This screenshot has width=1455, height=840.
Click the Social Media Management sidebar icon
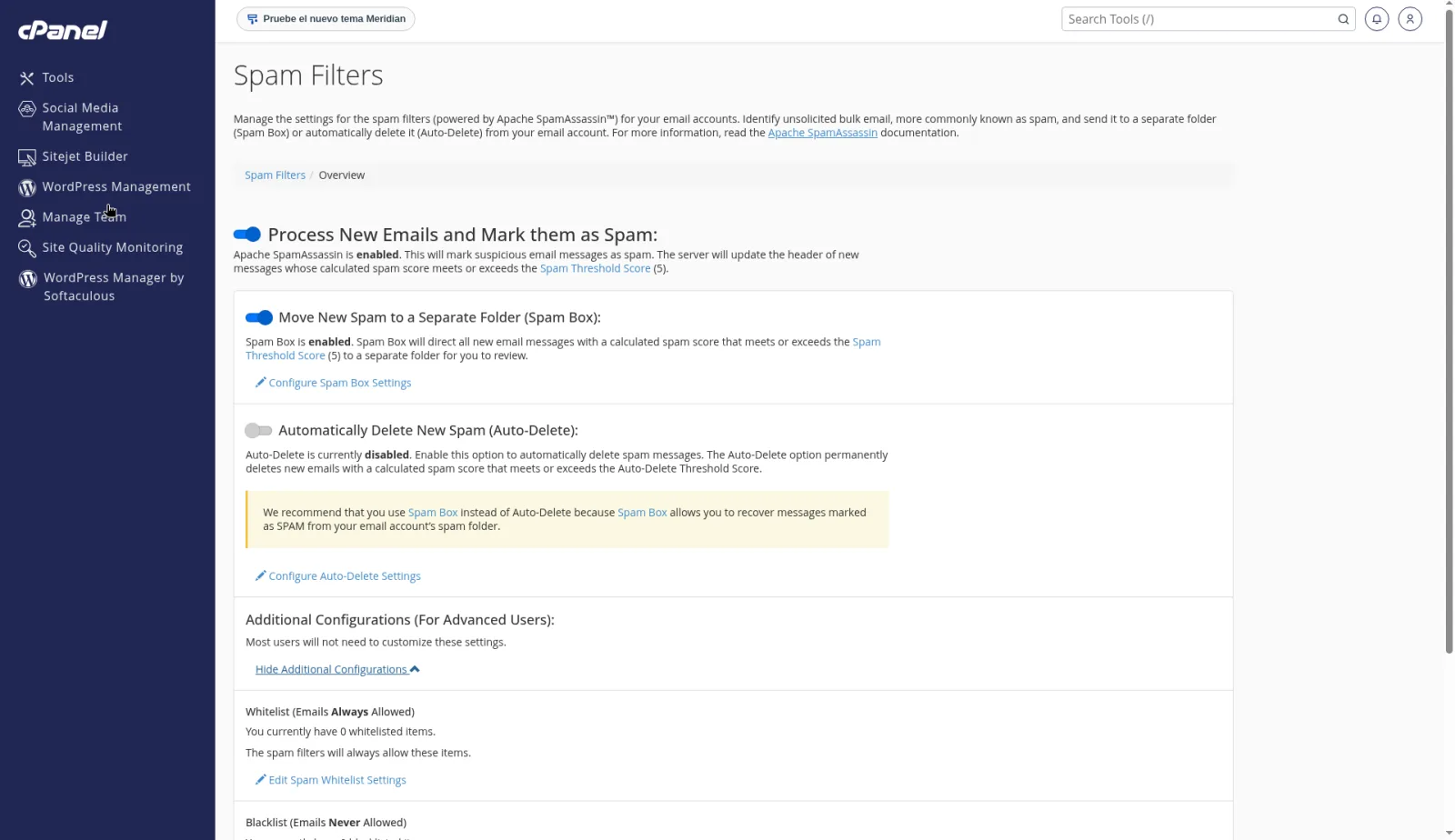point(27,109)
